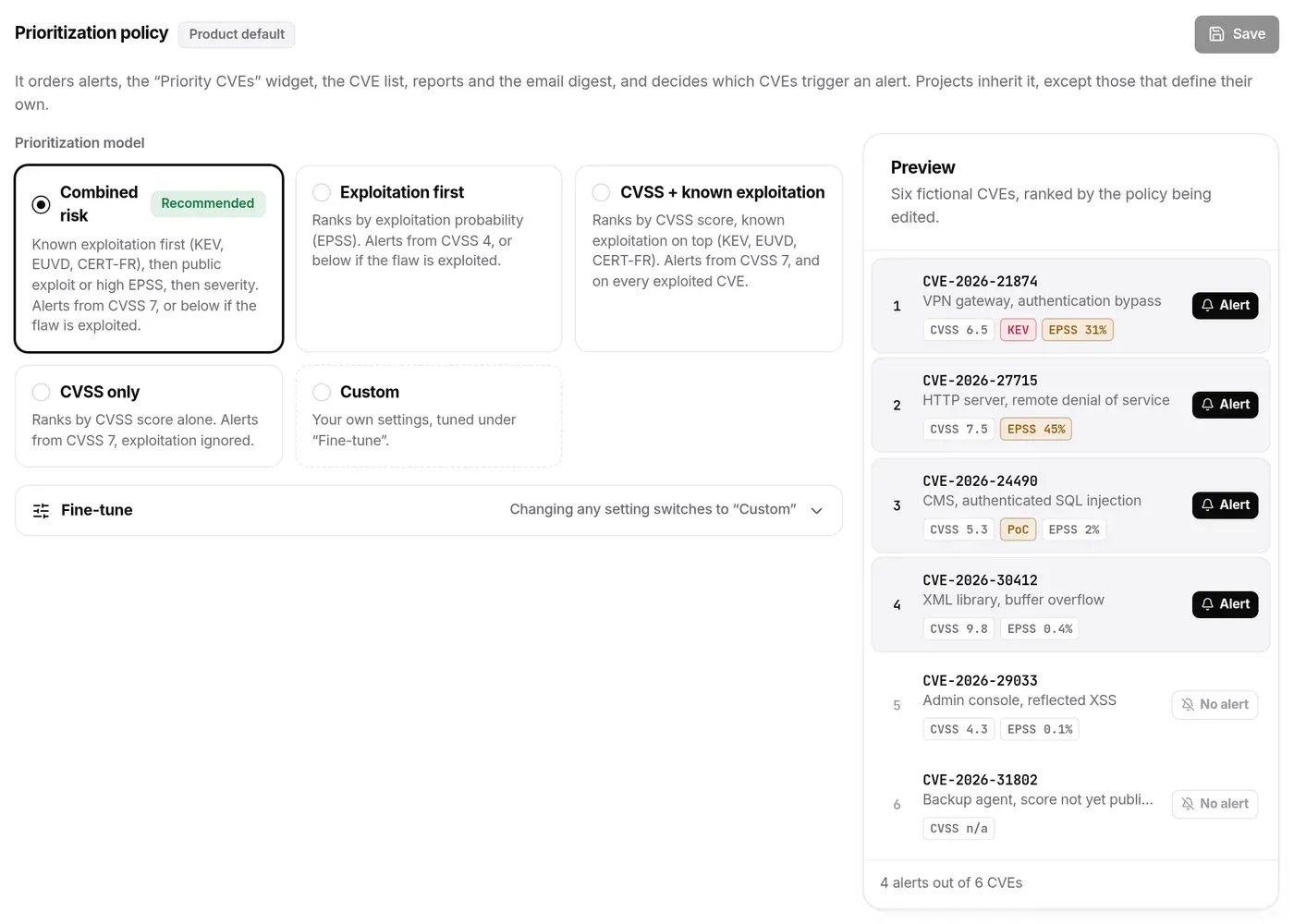Click CVE-2026-21874 identifier text
The height and width of the screenshot is (924, 1294).
[980, 281]
